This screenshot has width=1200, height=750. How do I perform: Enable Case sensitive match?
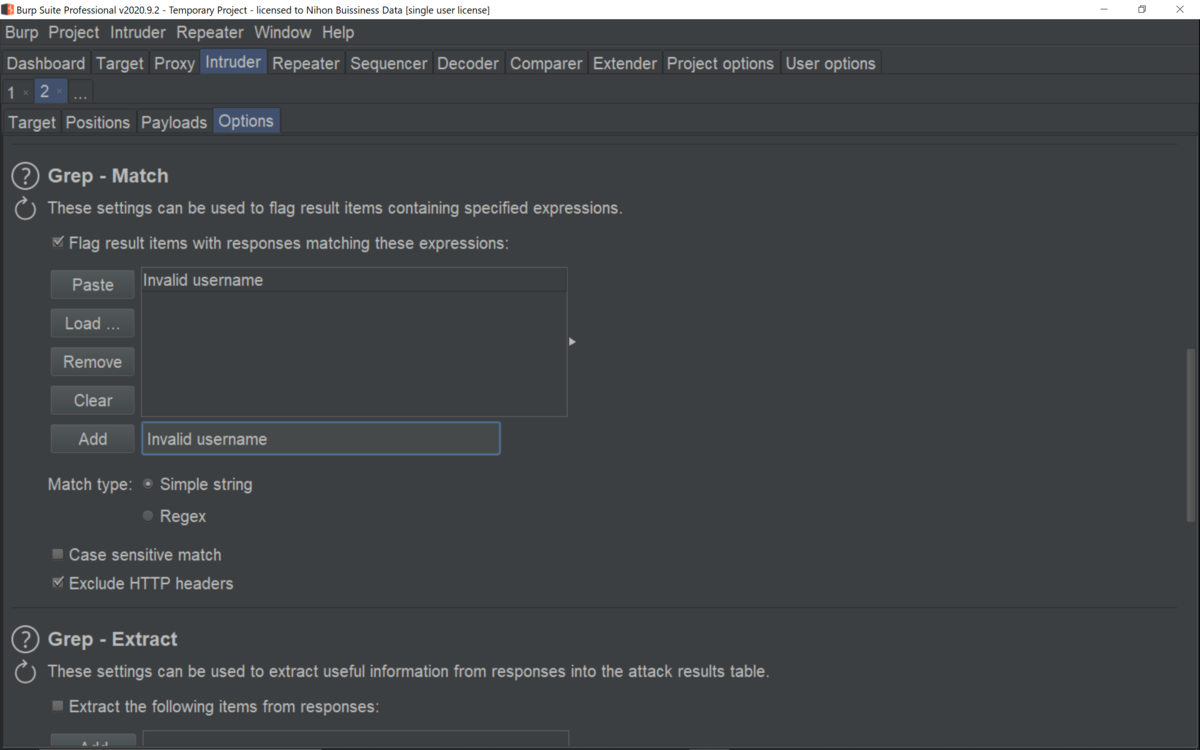click(58, 554)
